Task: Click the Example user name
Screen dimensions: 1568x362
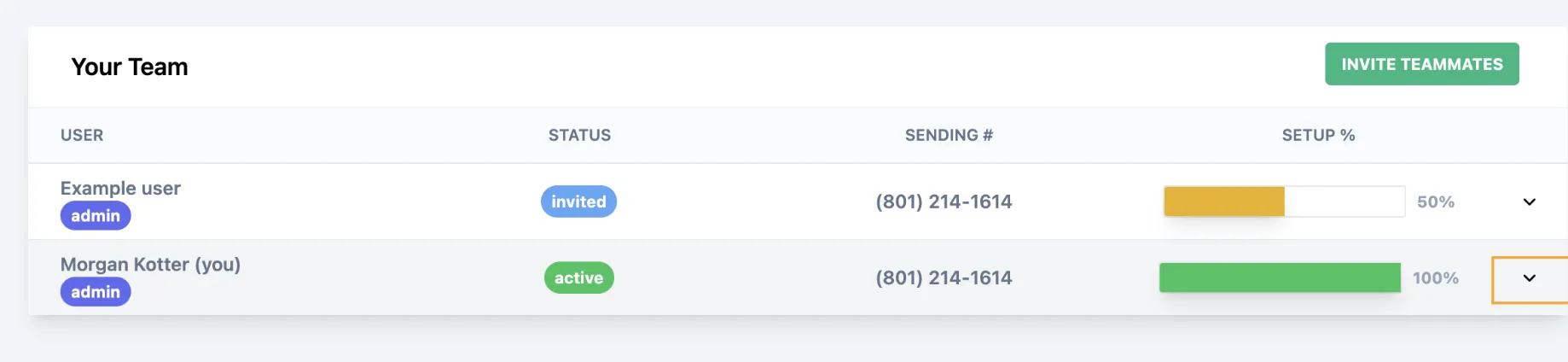Action: (120, 188)
